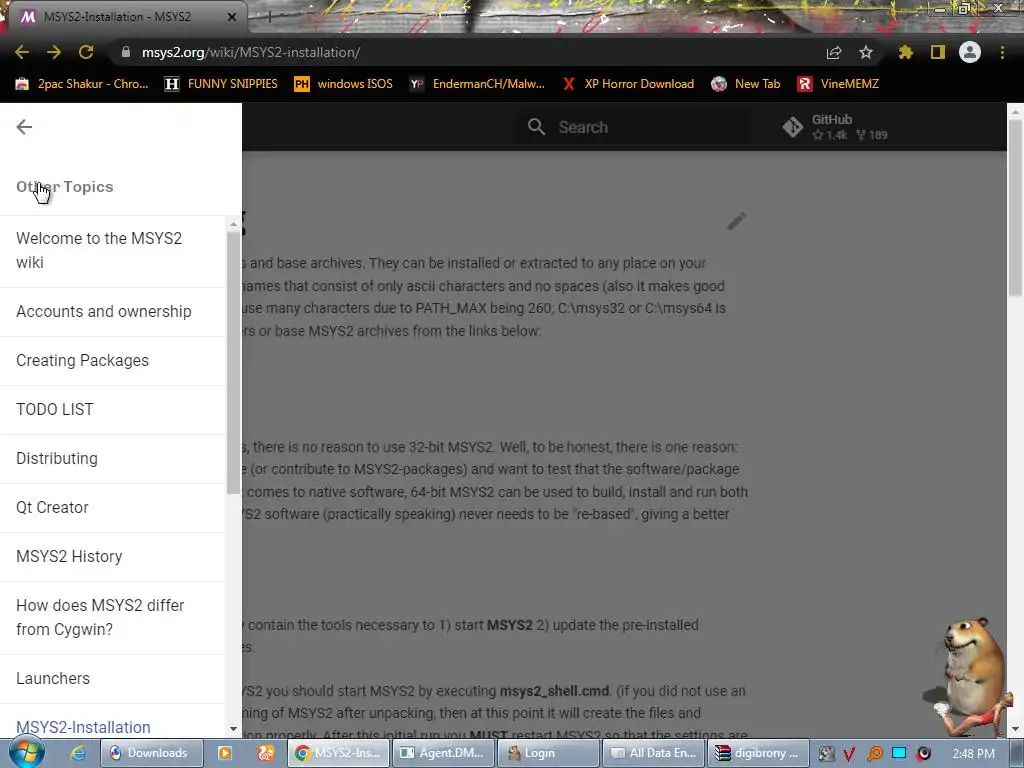Click the sidebar back arrow
The width and height of the screenshot is (1024, 768).
click(24, 127)
